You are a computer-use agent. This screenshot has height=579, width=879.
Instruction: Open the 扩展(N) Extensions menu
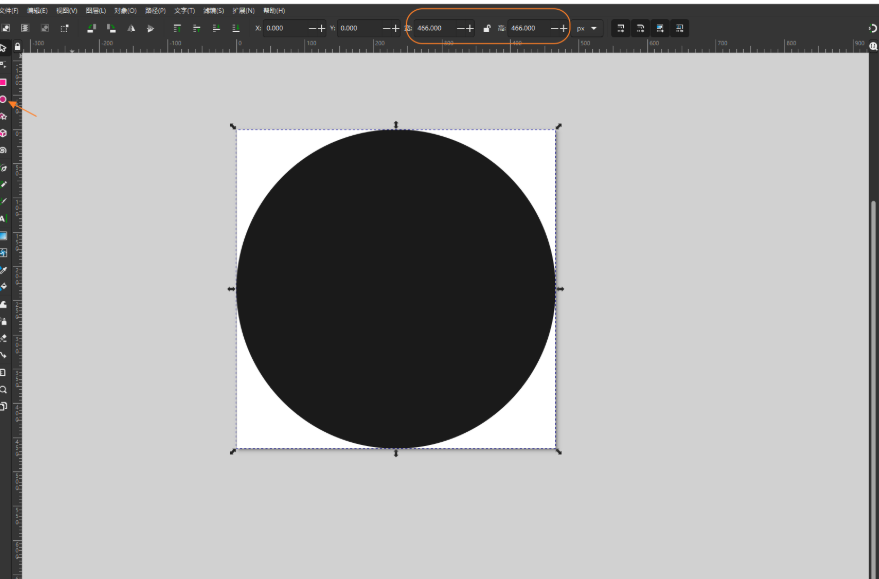pos(243,11)
